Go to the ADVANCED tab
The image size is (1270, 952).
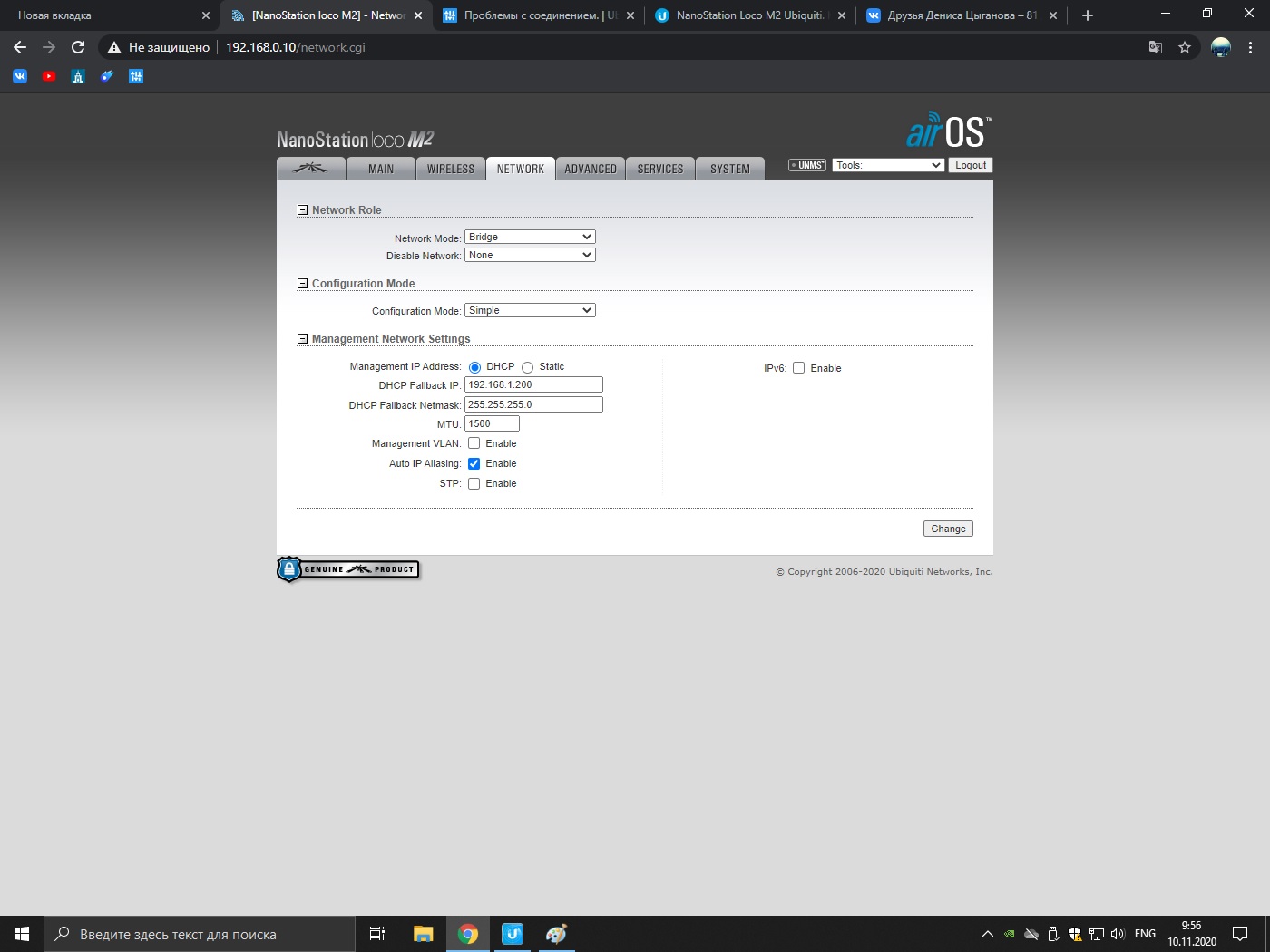click(x=591, y=169)
